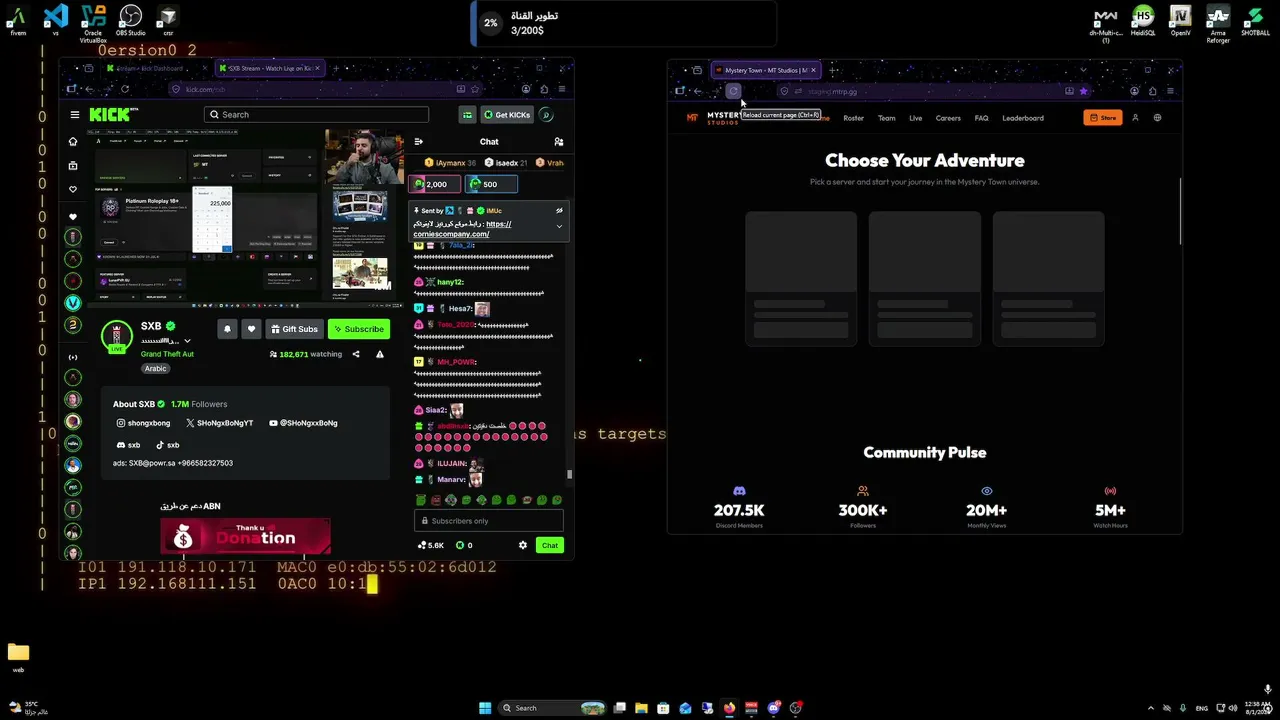Click the orange Store button
This screenshot has height=720, width=1280.
(1103, 118)
